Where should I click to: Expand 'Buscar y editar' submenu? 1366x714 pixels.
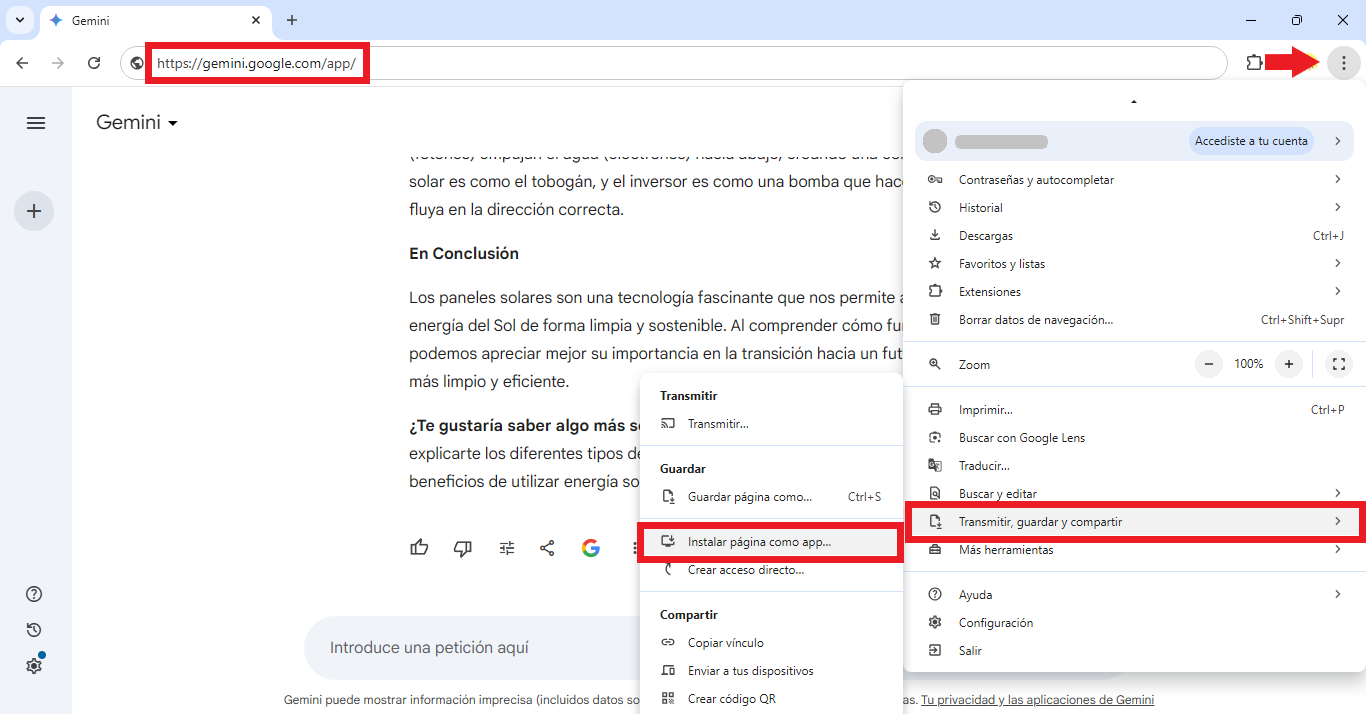[x=1134, y=494]
